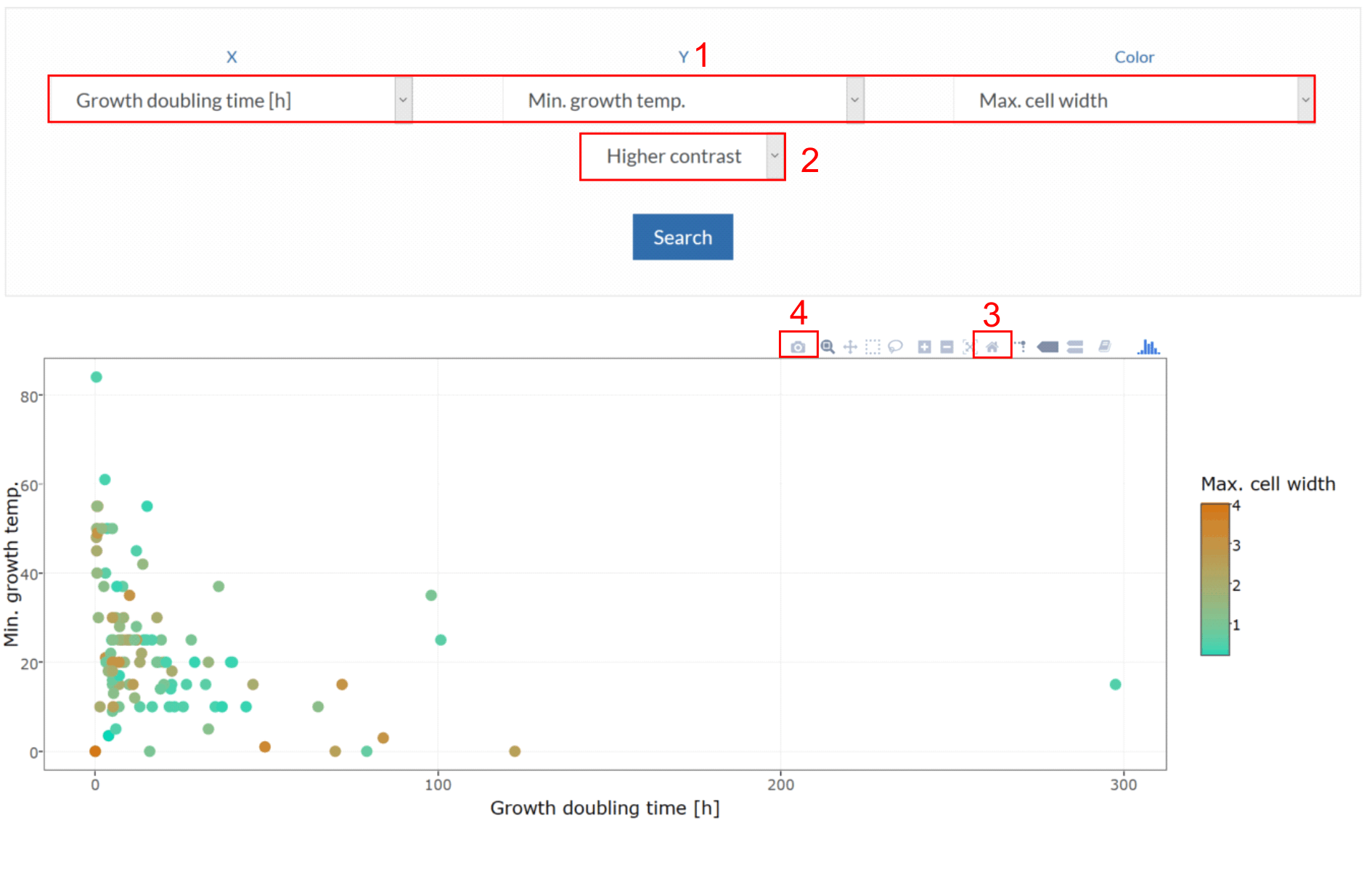This screenshot has width=1372, height=871.
Task: Click the Plotly logo bar chart link
Action: pyautogui.click(x=1148, y=347)
